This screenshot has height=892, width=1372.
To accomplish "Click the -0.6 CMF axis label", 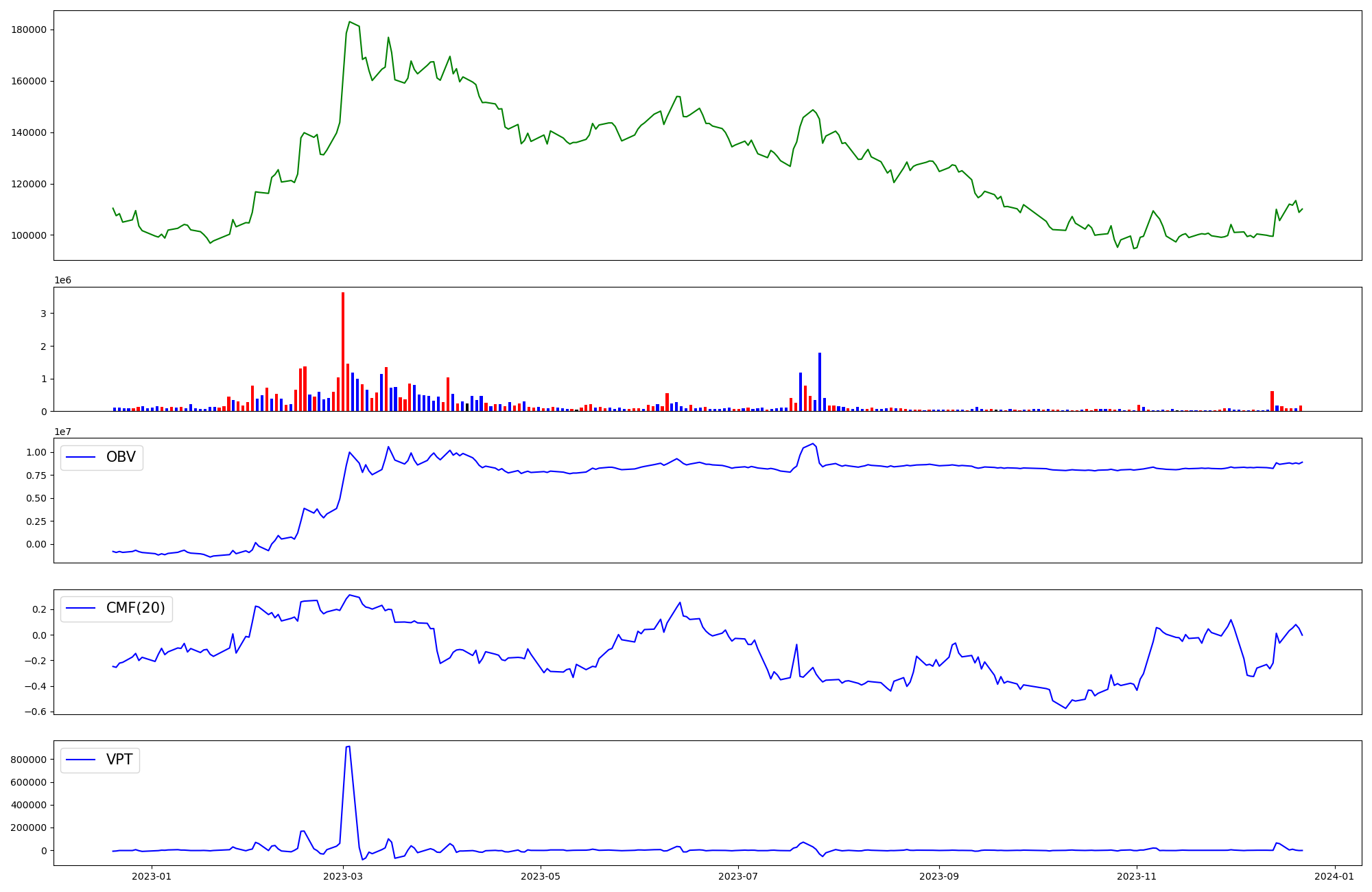I will pyautogui.click(x=34, y=712).
